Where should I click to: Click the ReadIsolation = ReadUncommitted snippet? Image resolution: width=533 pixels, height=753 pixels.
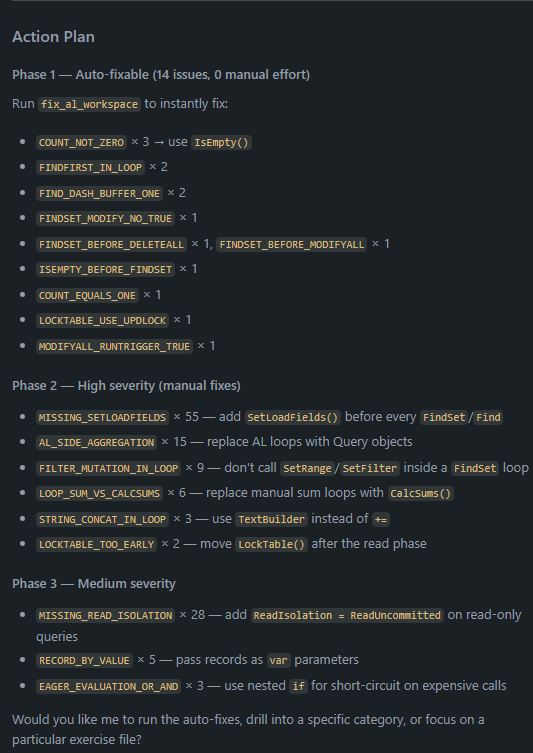347,615
